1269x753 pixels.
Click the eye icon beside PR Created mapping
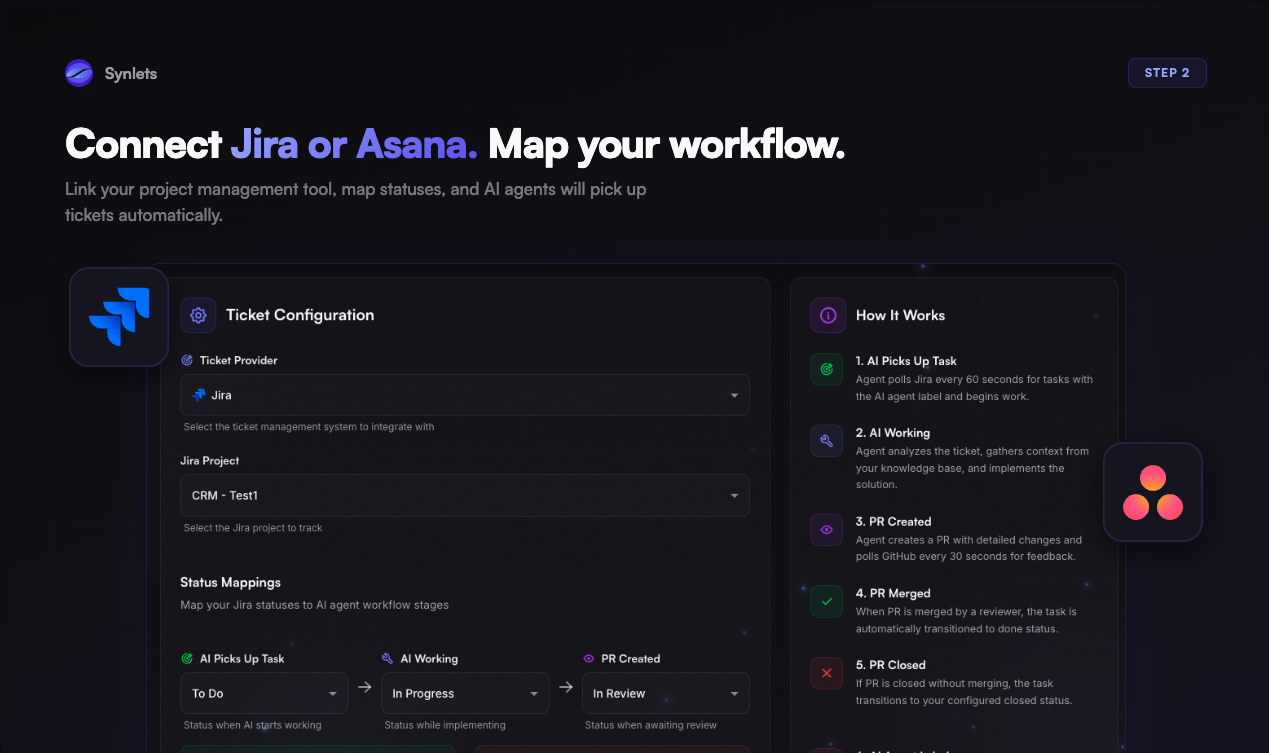point(589,659)
